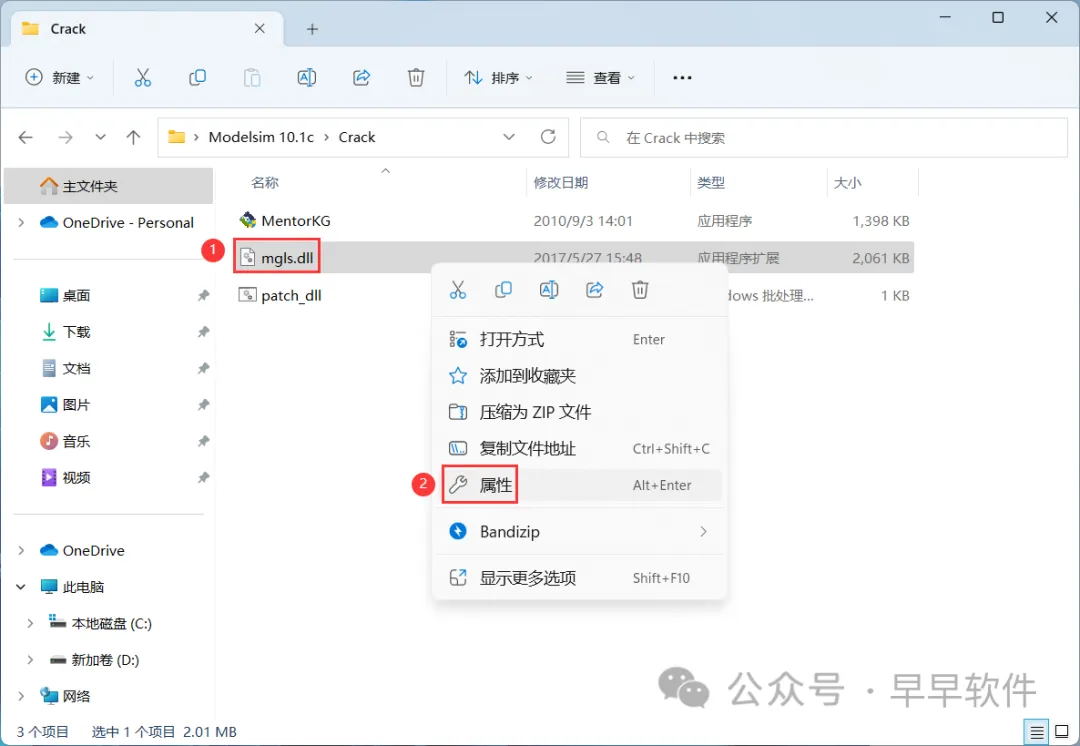
Task: Choose 复制文件地址 in the context menu
Action: 579,449
